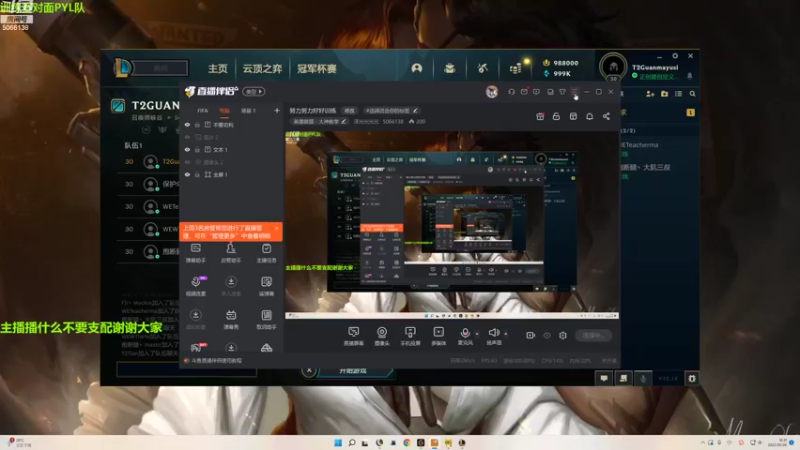Screen dimensions: 800x450
Task: Open the missions icon at League client bottom
Action: pos(623,378)
